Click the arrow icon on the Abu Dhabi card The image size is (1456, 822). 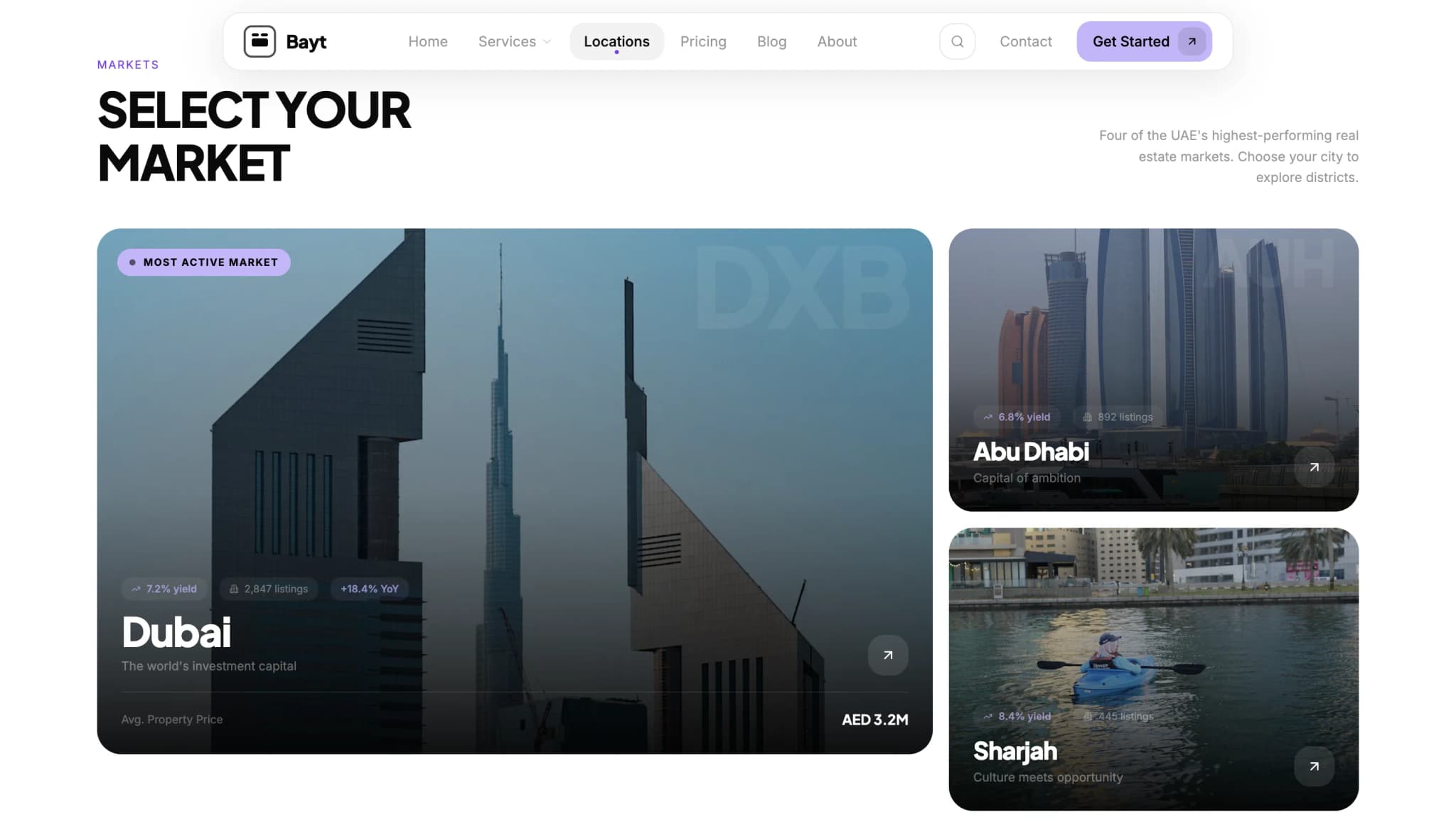click(1313, 467)
